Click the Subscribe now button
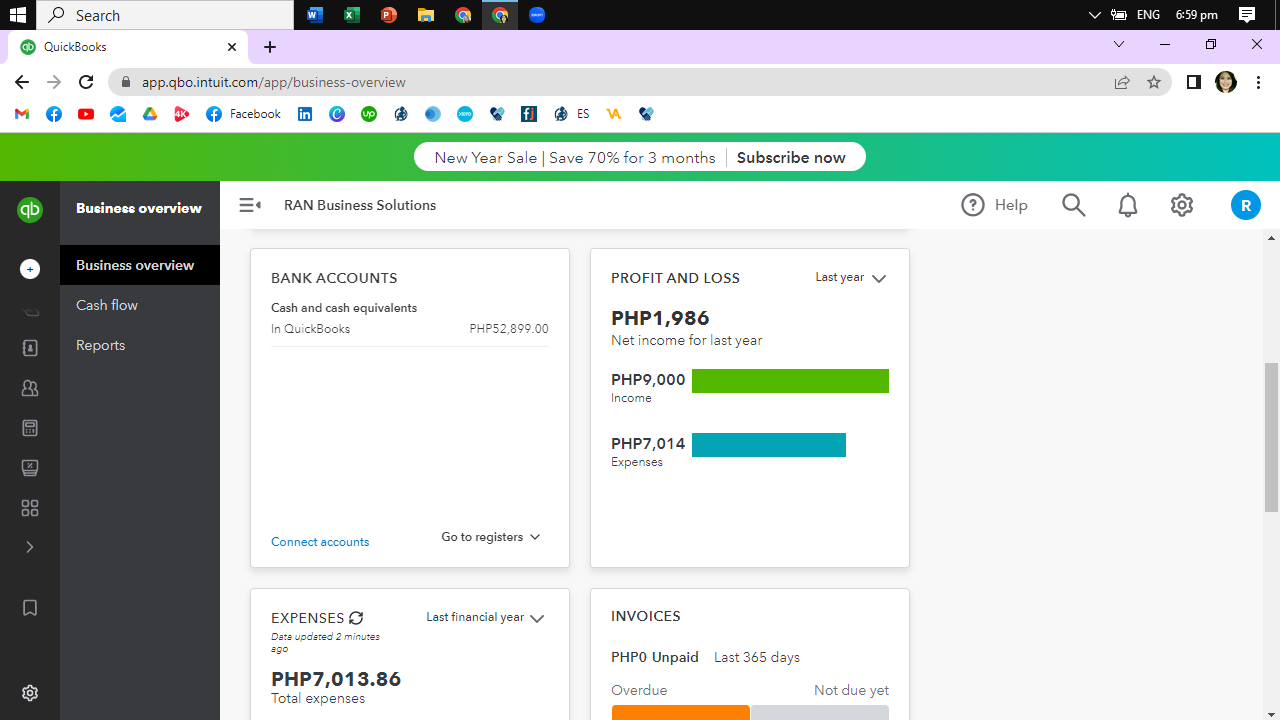The width and height of the screenshot is (1280, 720). pos(791,158)
